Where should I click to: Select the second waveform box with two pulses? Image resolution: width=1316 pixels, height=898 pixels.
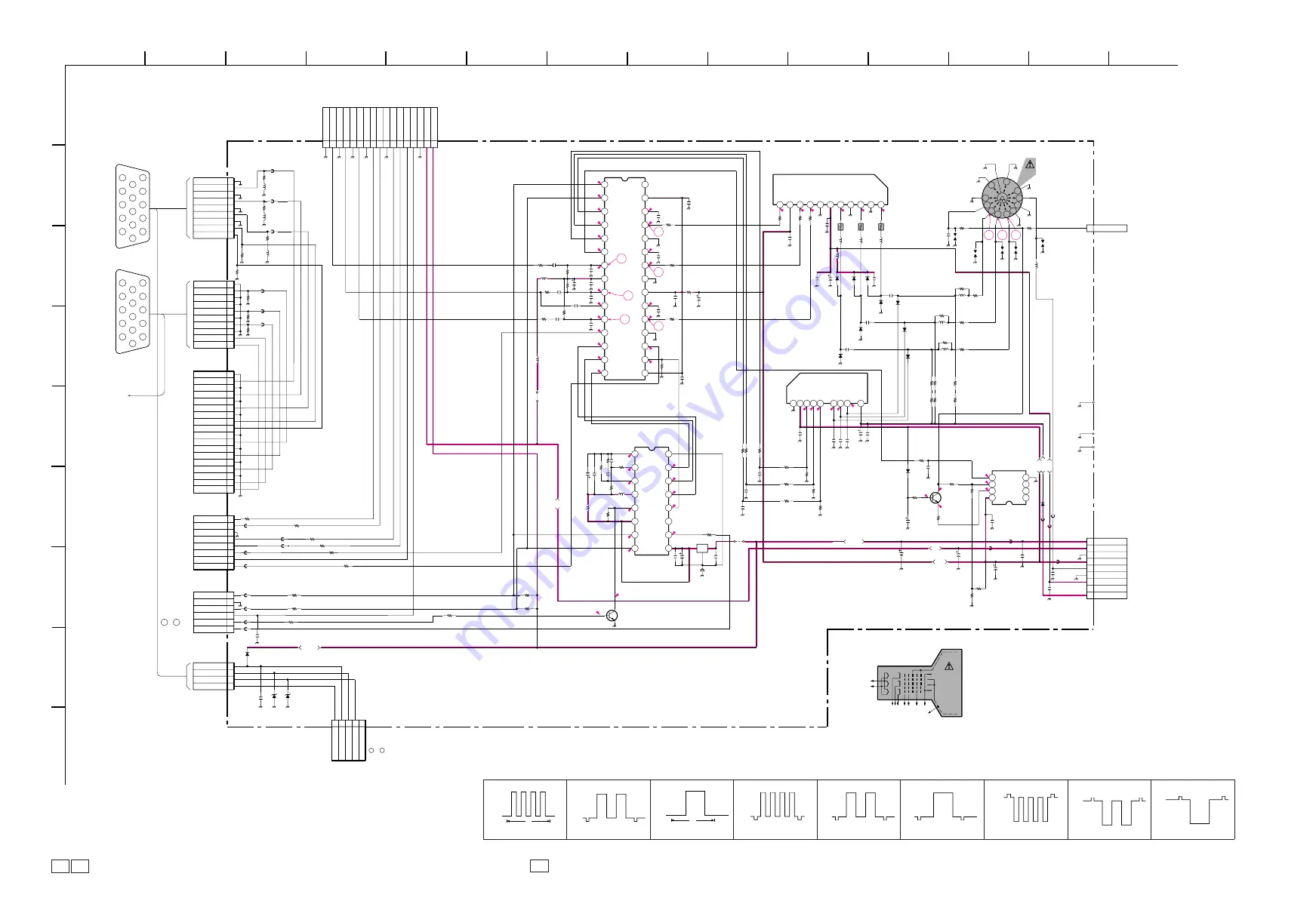pos(609,809)
